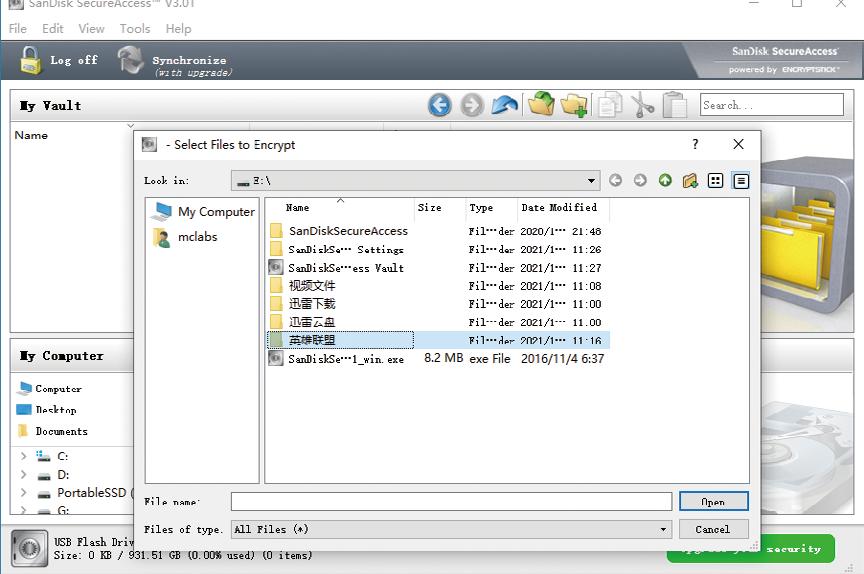864x574 pixels.
Task: Click the Log off padlock icon
Action: click(x=31, y=60)
